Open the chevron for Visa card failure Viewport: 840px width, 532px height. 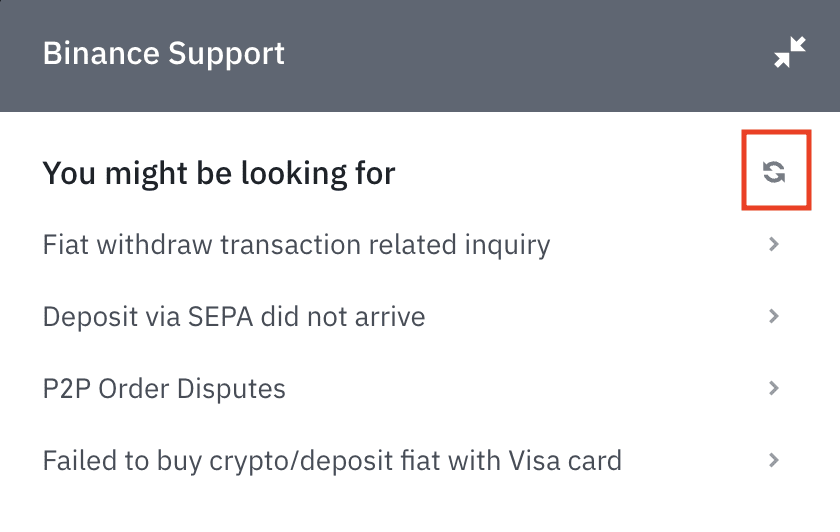tap(774, 460)
